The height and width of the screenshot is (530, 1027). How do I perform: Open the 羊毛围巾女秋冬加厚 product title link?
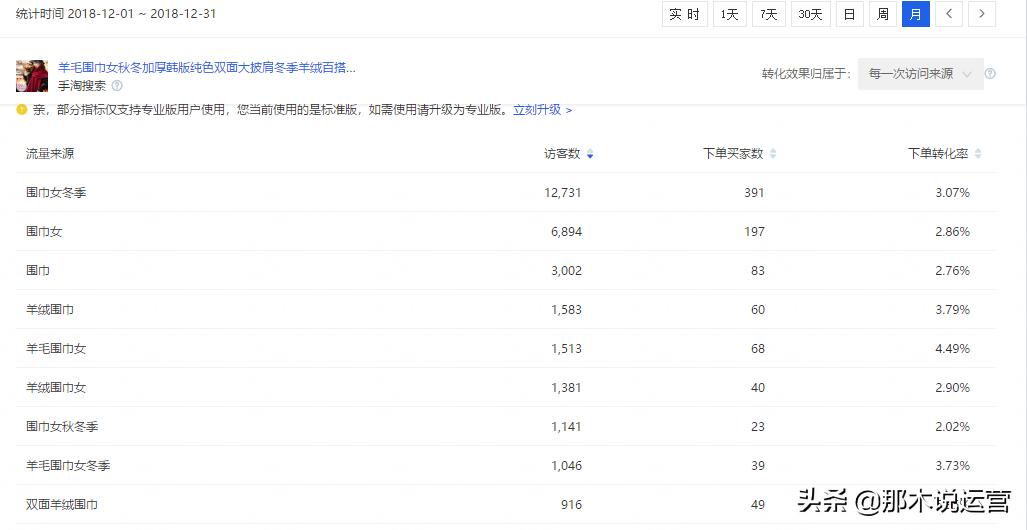tap(207, 67)
